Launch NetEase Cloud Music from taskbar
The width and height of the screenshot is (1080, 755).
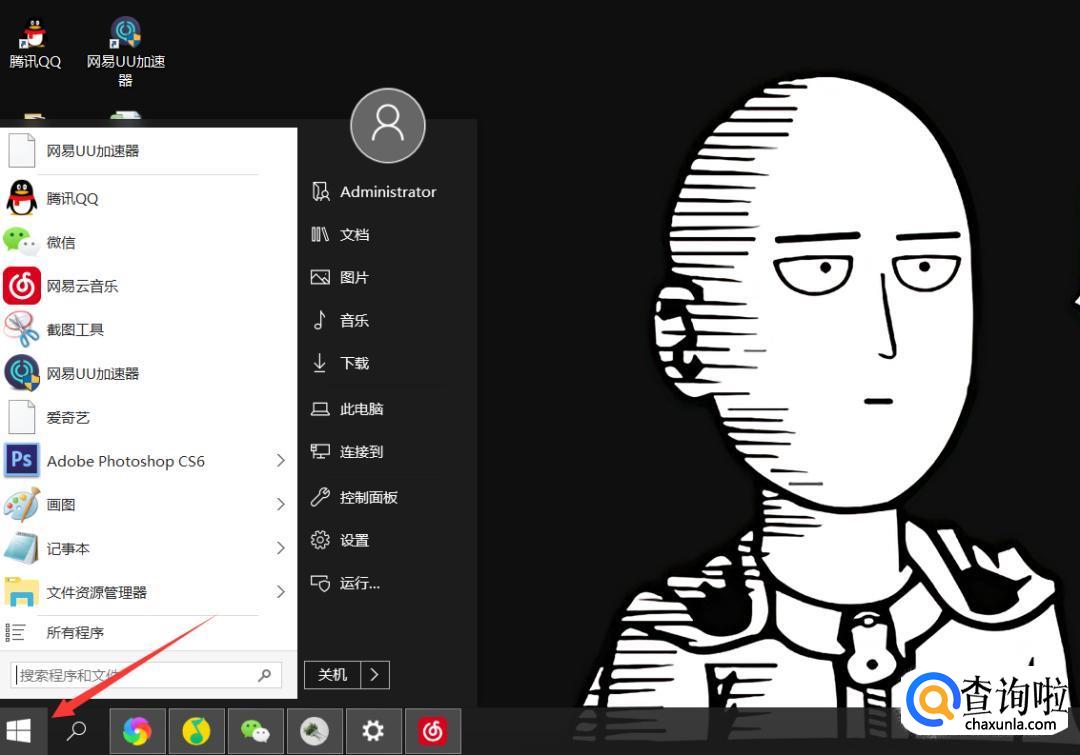pos(432,732)
